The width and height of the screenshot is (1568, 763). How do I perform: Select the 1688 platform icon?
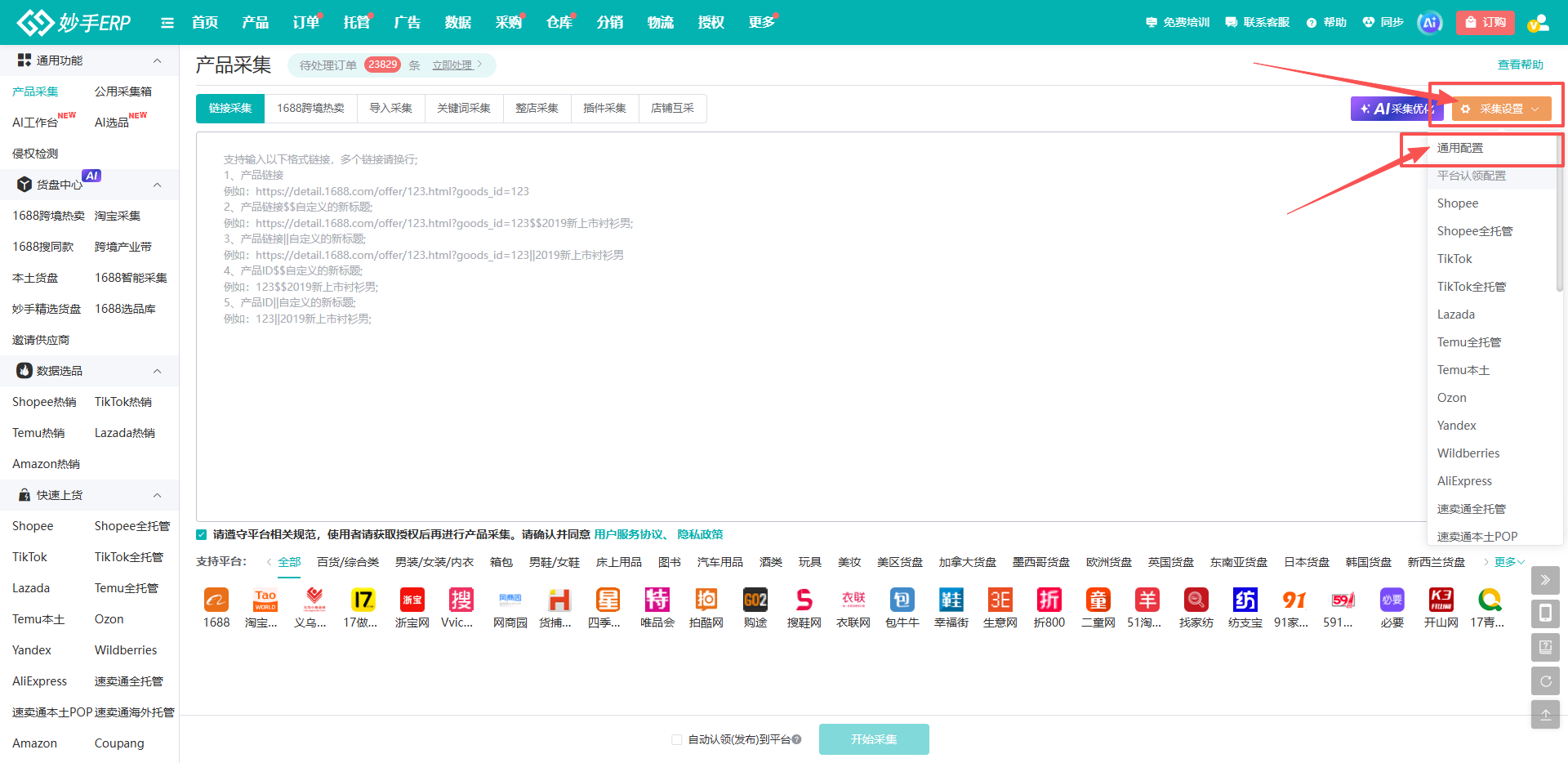pyautogui.click(x=216, y=600)
